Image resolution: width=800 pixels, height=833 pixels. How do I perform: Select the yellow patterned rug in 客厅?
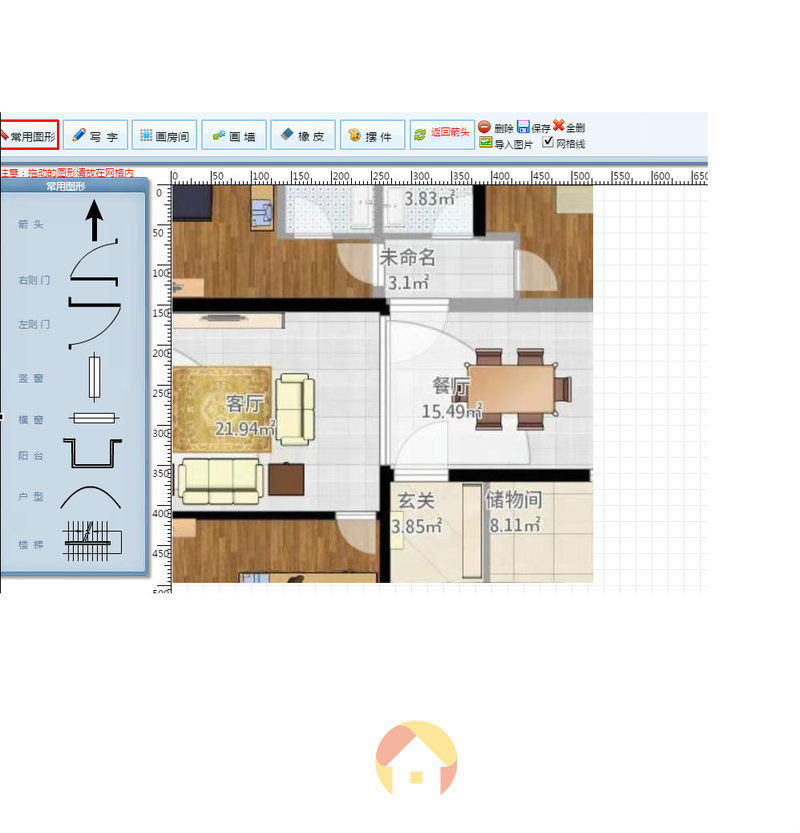coord(222,409)
